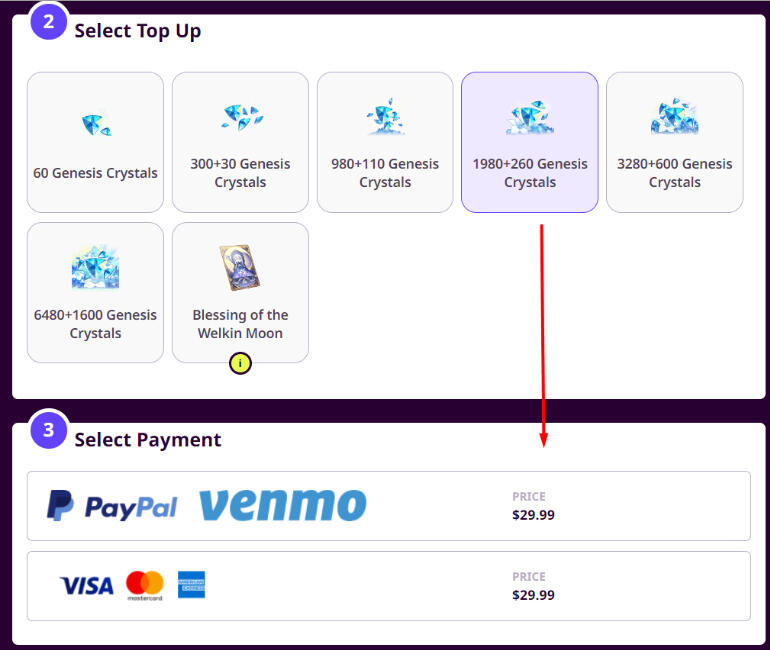Click the Venmo logo
Image resolution: width=770 pixels, height=650 pixels.
(x=283, y=505)
